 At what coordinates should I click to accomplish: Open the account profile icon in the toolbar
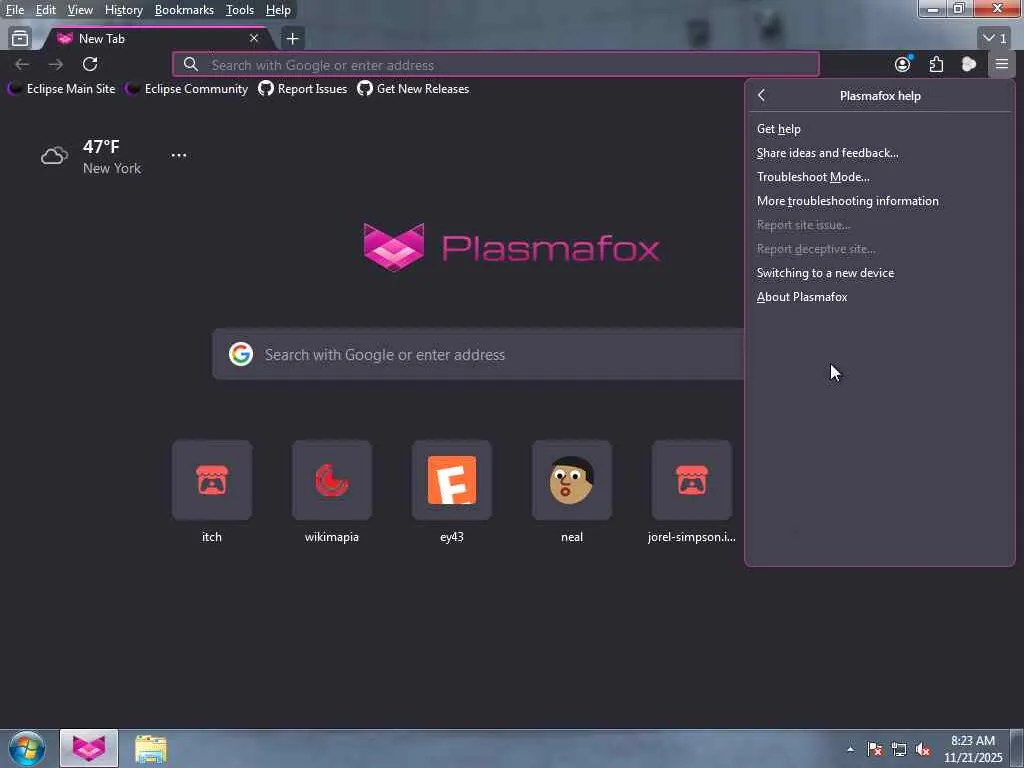click(903, 64)
